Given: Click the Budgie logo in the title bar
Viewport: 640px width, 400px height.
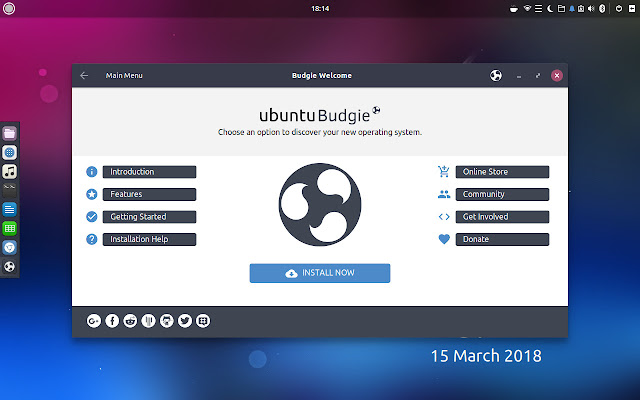Looking at the screenshot, I should [496, 76].
